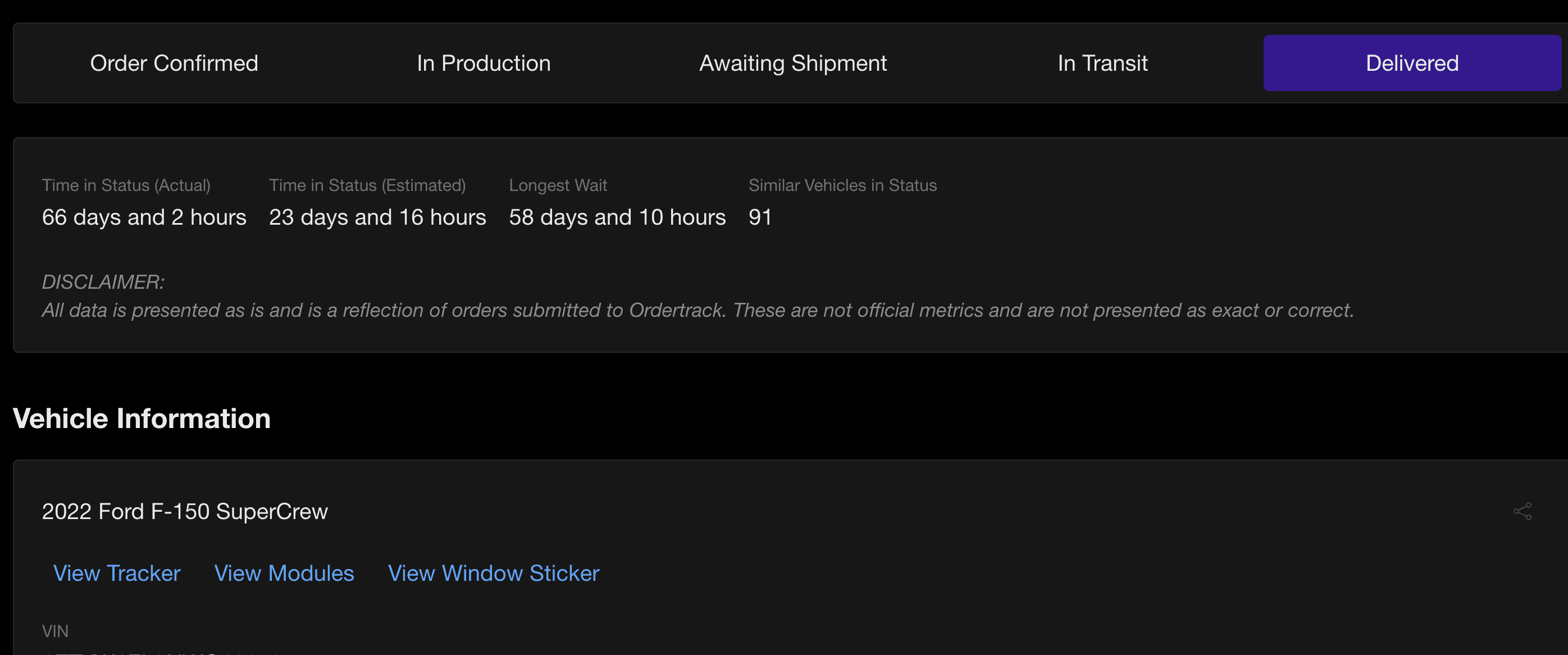
Task: Click the 66 days and 2 hours value
Action: point(144,217)
